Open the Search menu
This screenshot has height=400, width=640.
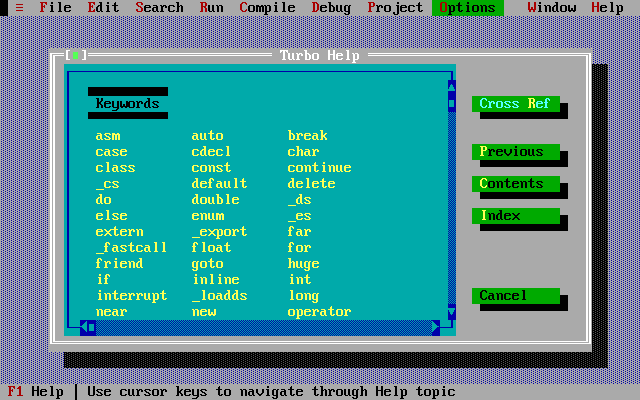pos(159,8)
